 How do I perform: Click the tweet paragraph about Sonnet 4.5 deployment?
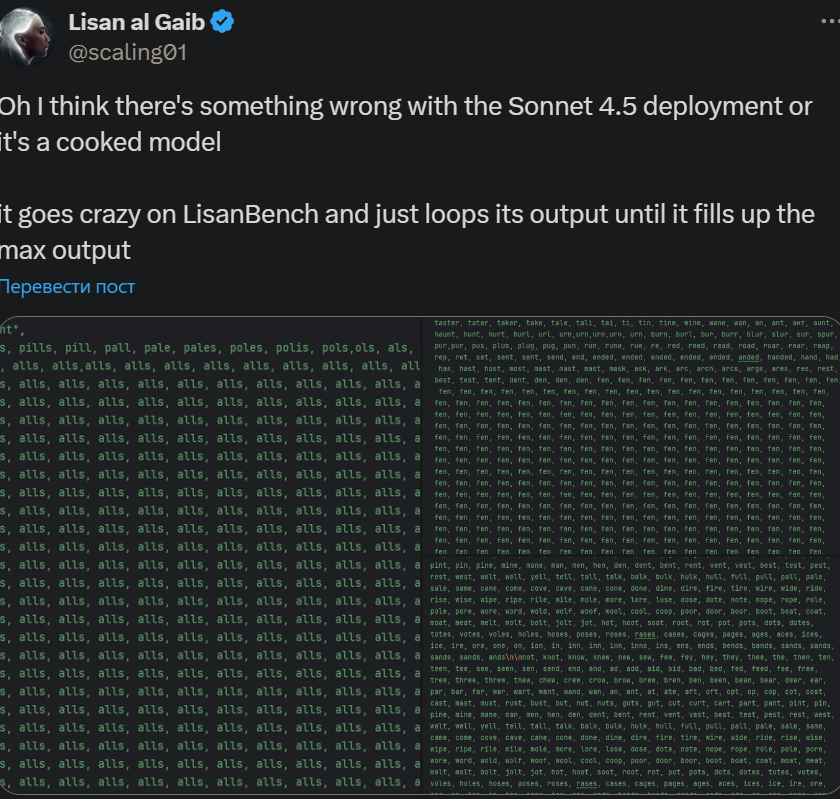(400, 124)
